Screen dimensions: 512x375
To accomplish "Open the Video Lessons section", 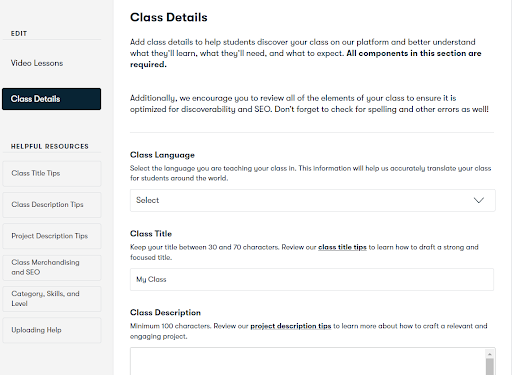I will [37, 63].
